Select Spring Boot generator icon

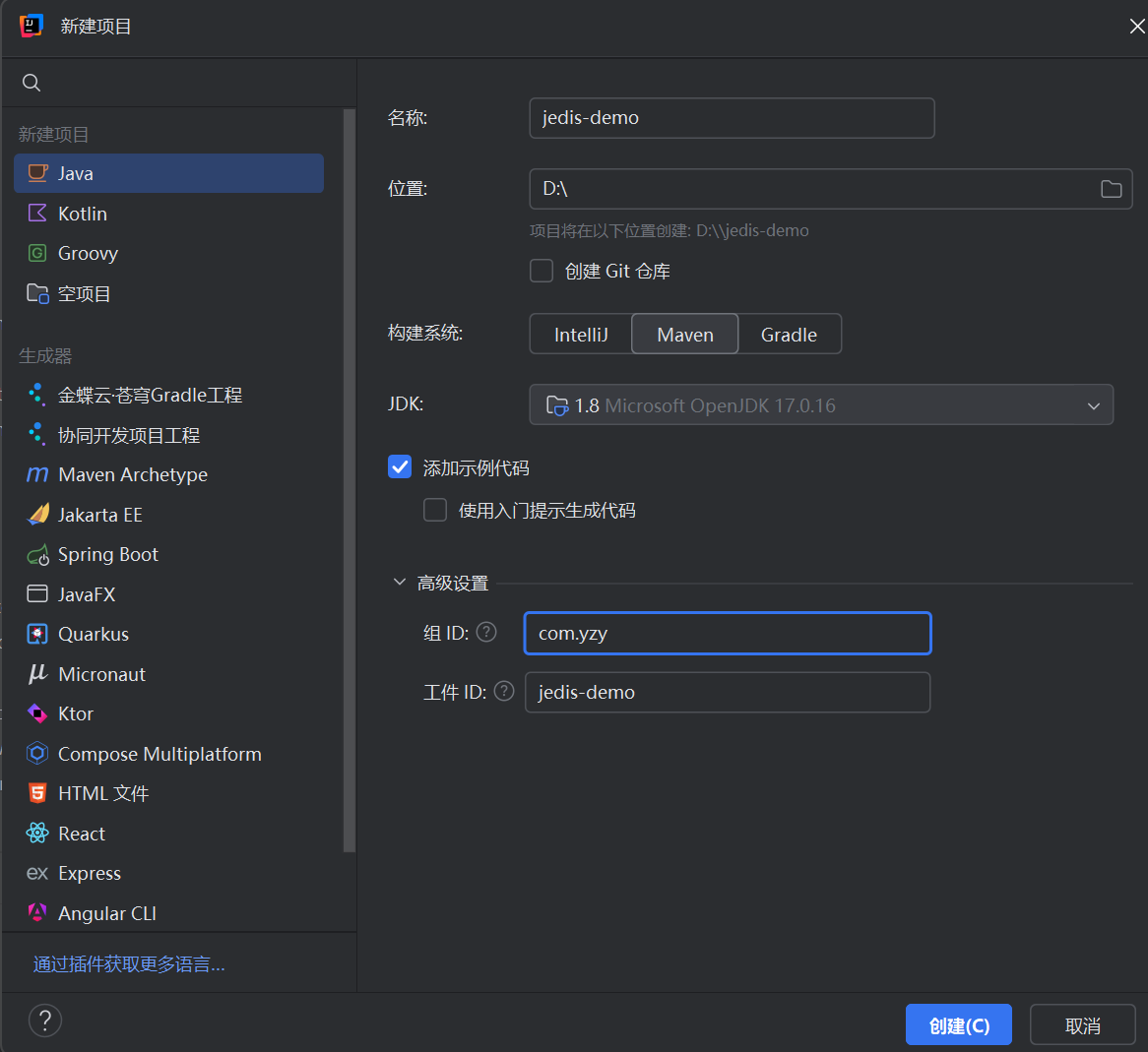point(38,554)
